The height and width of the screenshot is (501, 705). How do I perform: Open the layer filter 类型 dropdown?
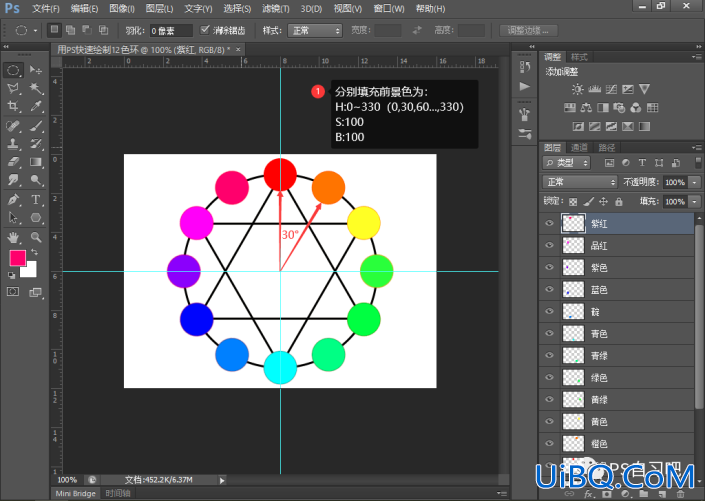[x=567, y=163]
